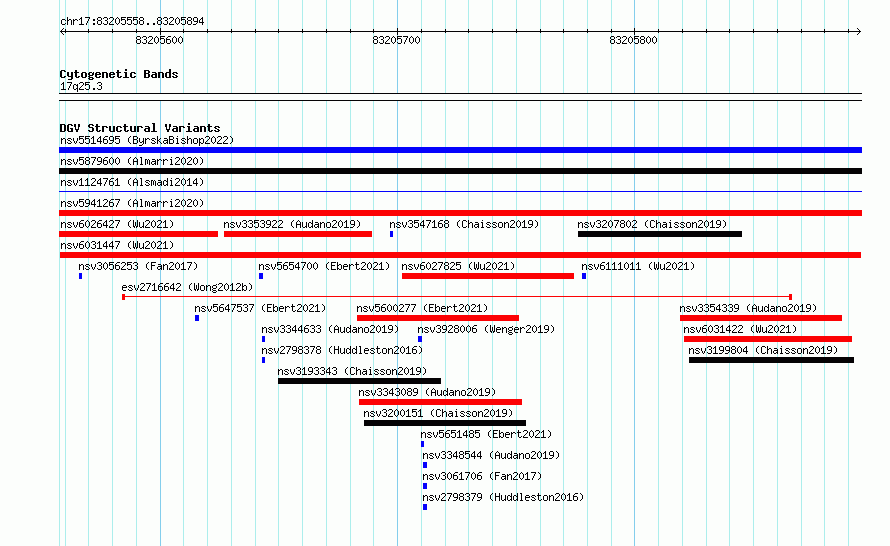Select nsv5941267 (Almarri2020) label

click(x=132, y=203)
